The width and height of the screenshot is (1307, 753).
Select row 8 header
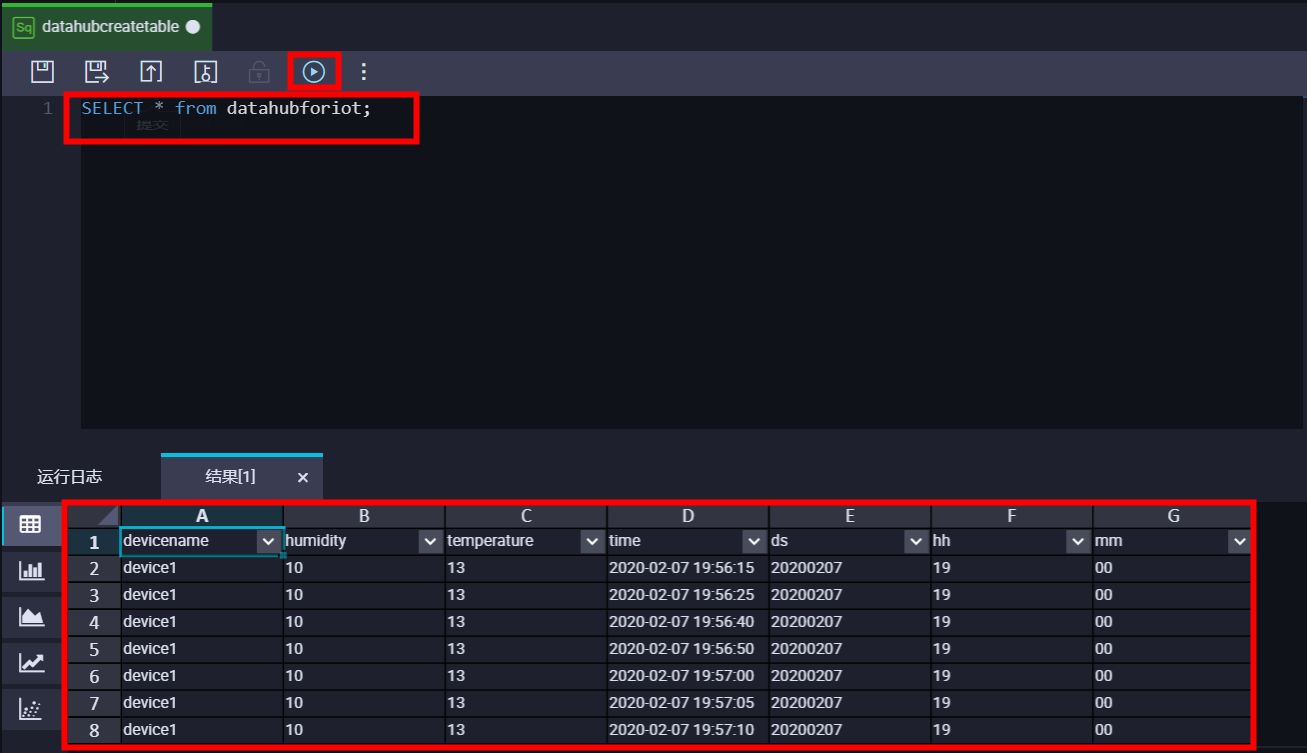(x=94, y=730)
